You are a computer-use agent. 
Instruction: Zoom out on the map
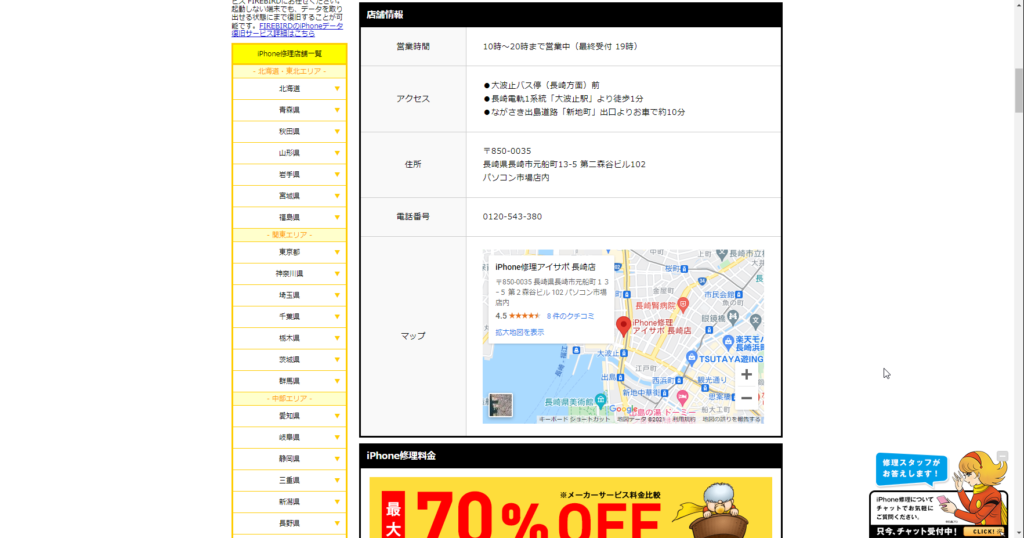[x=746, y=398]
